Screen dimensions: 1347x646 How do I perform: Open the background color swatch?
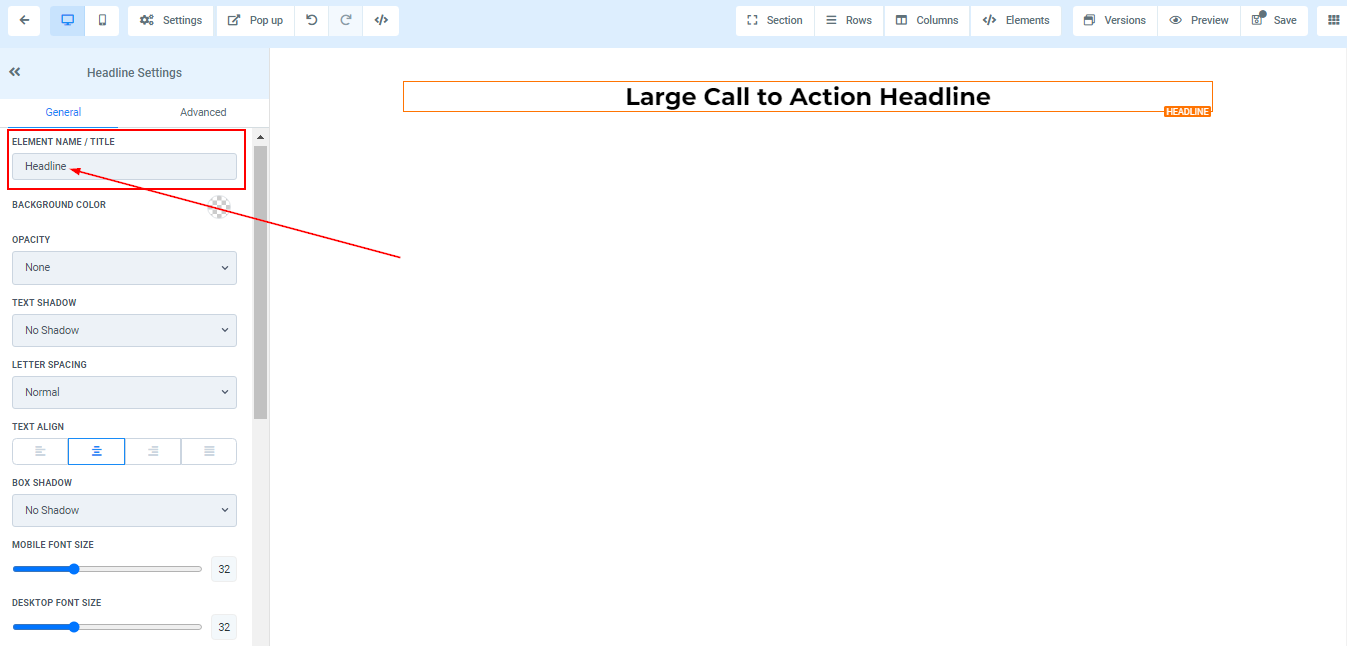point(219,207)
